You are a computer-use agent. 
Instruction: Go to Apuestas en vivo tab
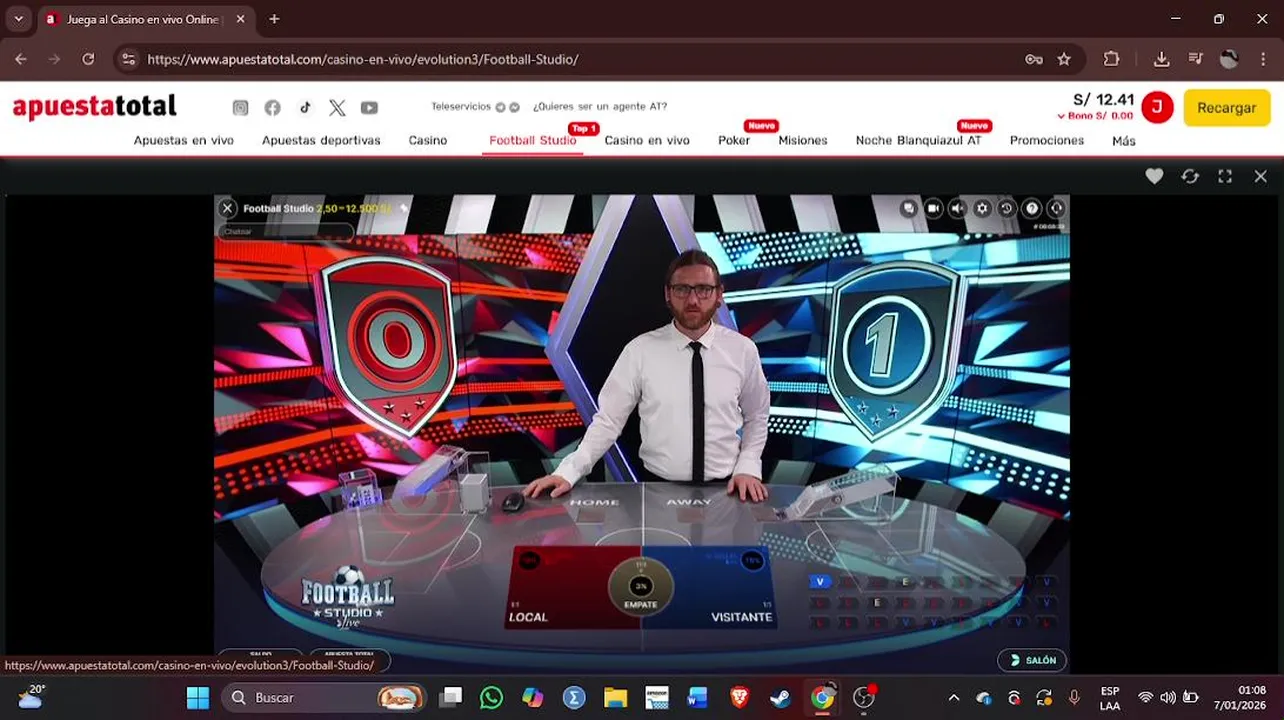coord(184,141)
